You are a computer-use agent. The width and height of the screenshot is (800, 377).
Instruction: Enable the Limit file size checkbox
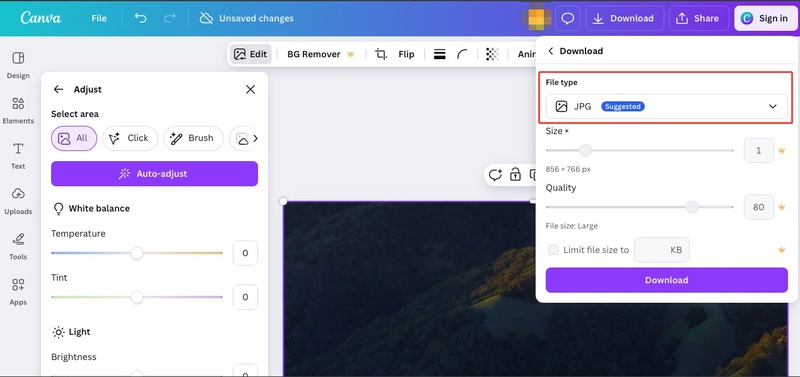point(553,250)
